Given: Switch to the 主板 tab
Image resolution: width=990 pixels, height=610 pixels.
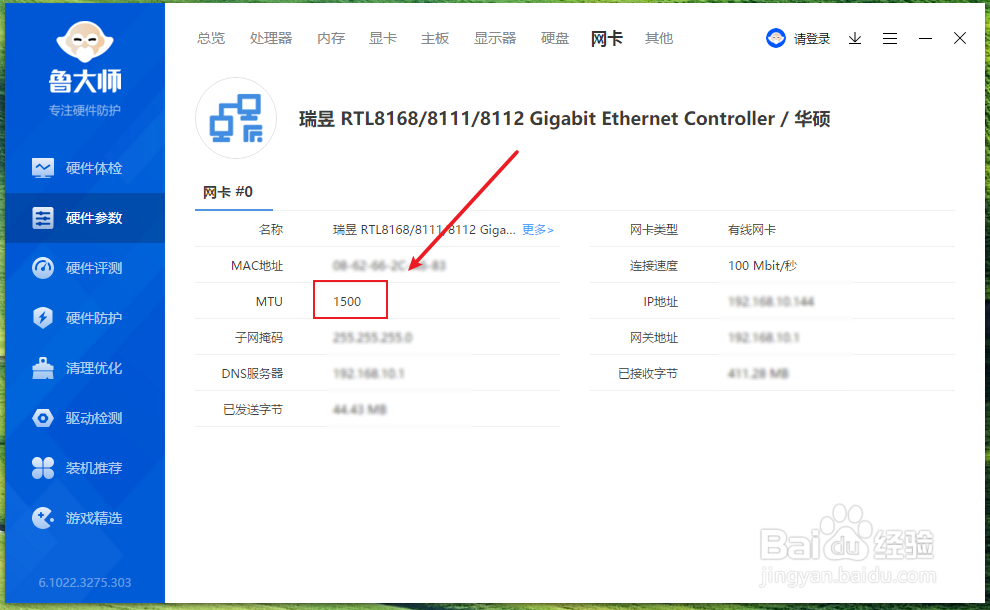Looking at the screenshot, I should (x=435, y=39).
